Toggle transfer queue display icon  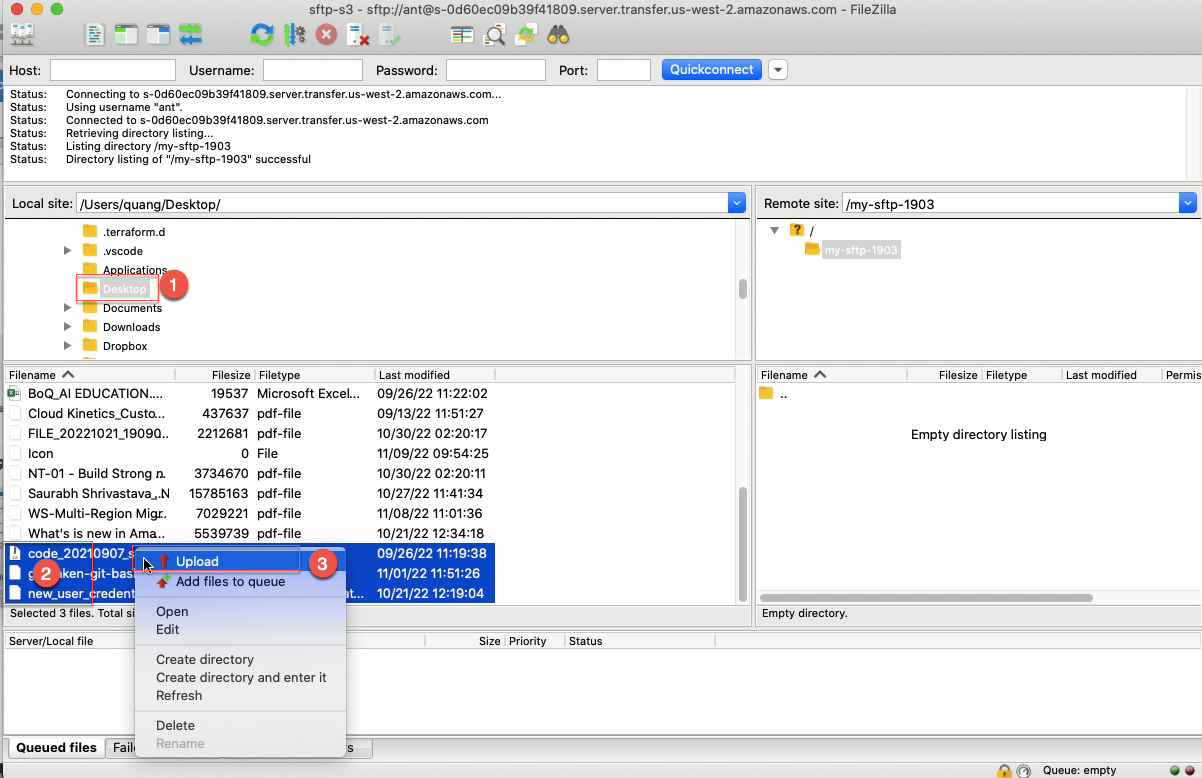pos(190,35)
